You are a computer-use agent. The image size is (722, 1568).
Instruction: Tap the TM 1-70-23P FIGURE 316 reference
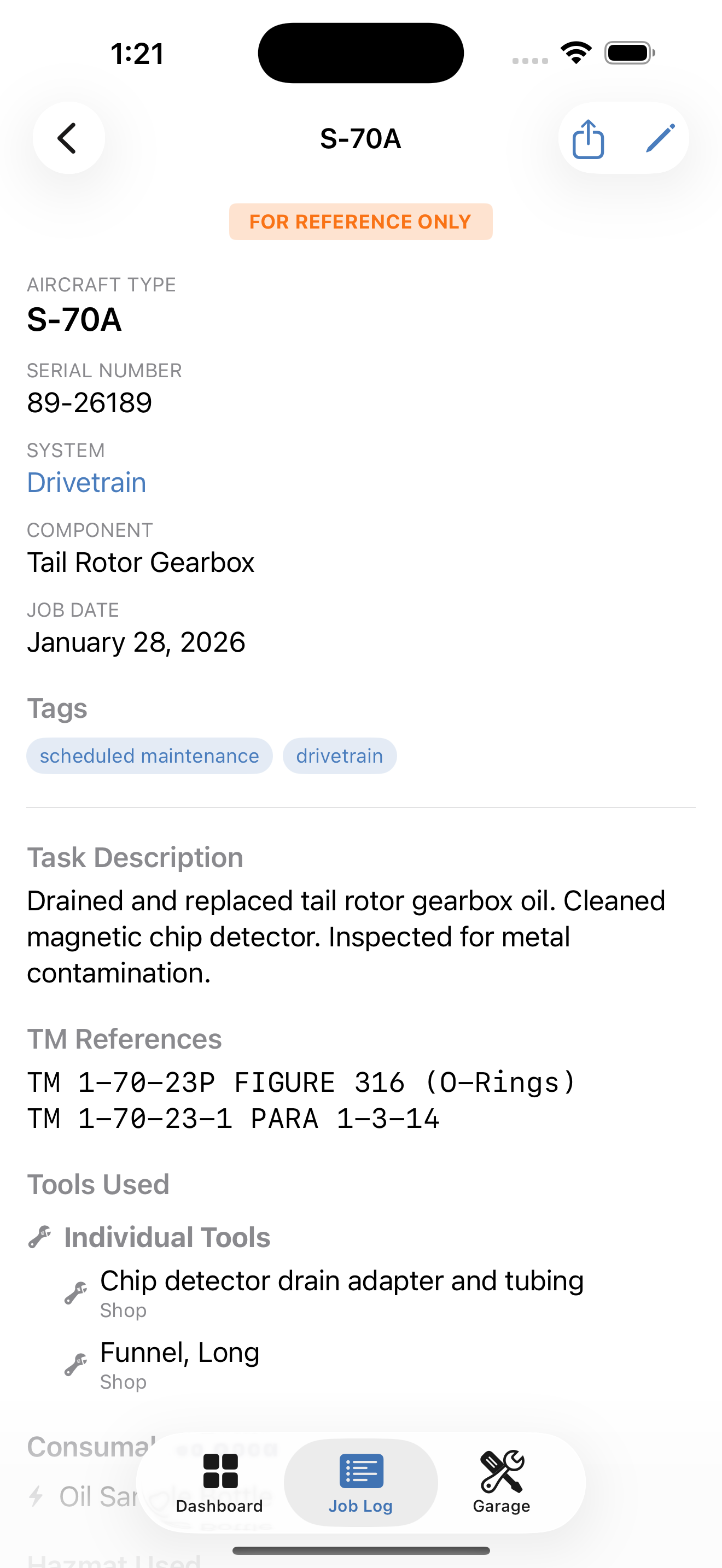pyautogui.click(x=301, y=1083)
